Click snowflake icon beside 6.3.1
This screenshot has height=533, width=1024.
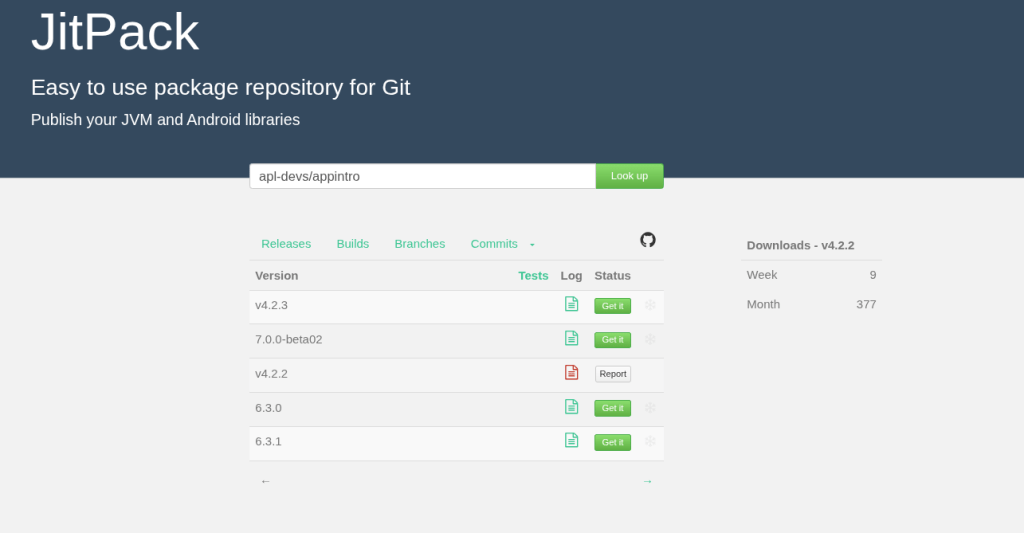click(650, 441)
